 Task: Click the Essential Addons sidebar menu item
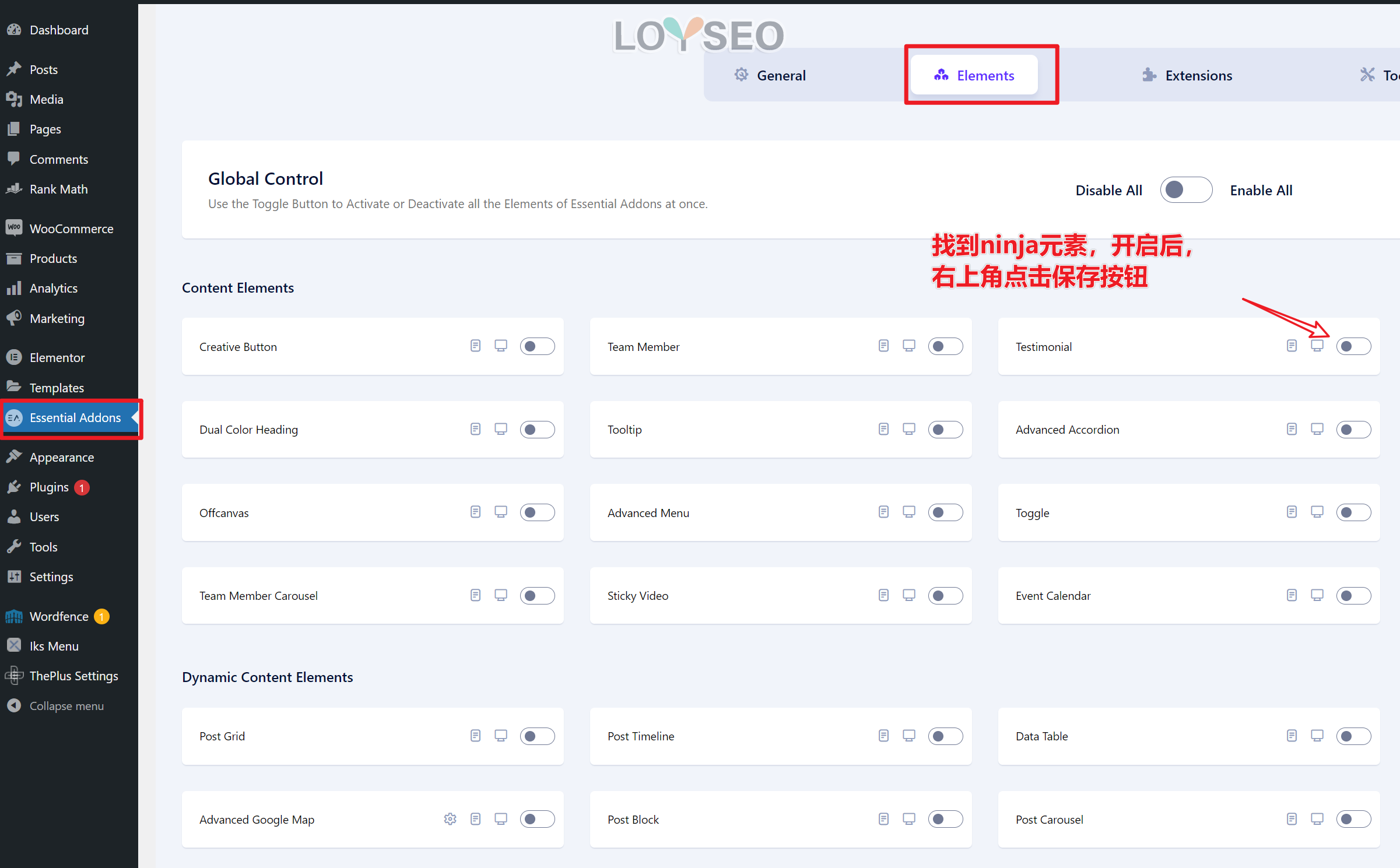tap(75, 417)
